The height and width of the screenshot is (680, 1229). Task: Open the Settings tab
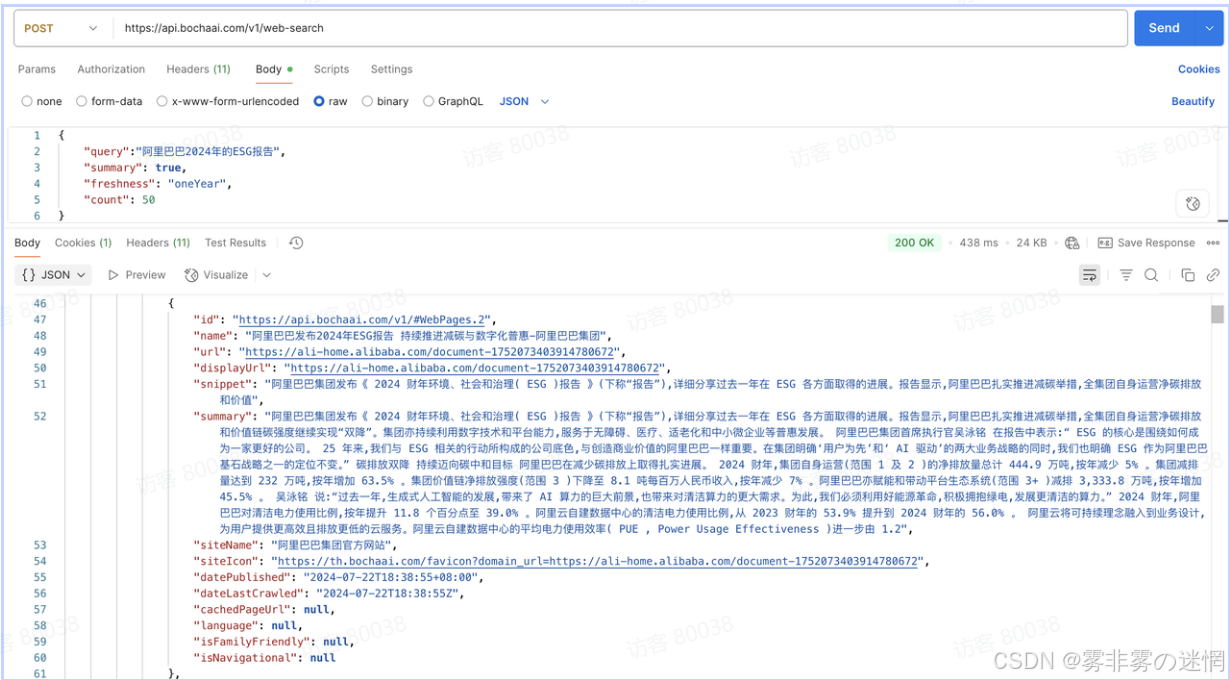(x=391, y=69)
